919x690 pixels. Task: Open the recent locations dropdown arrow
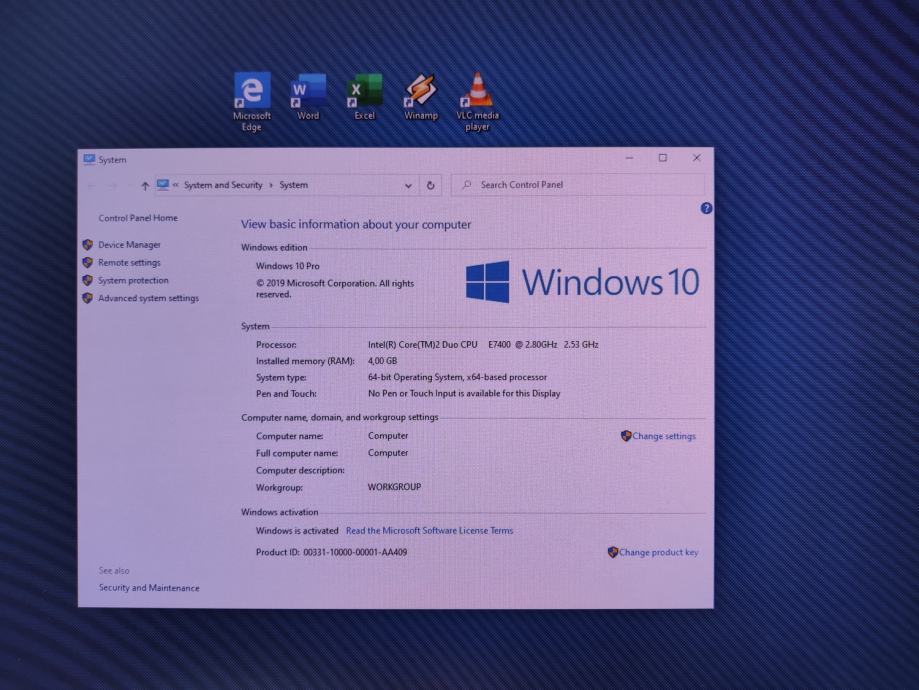128,185
